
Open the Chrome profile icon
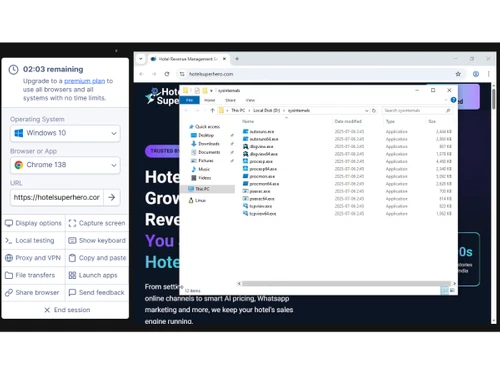[476, 74]
